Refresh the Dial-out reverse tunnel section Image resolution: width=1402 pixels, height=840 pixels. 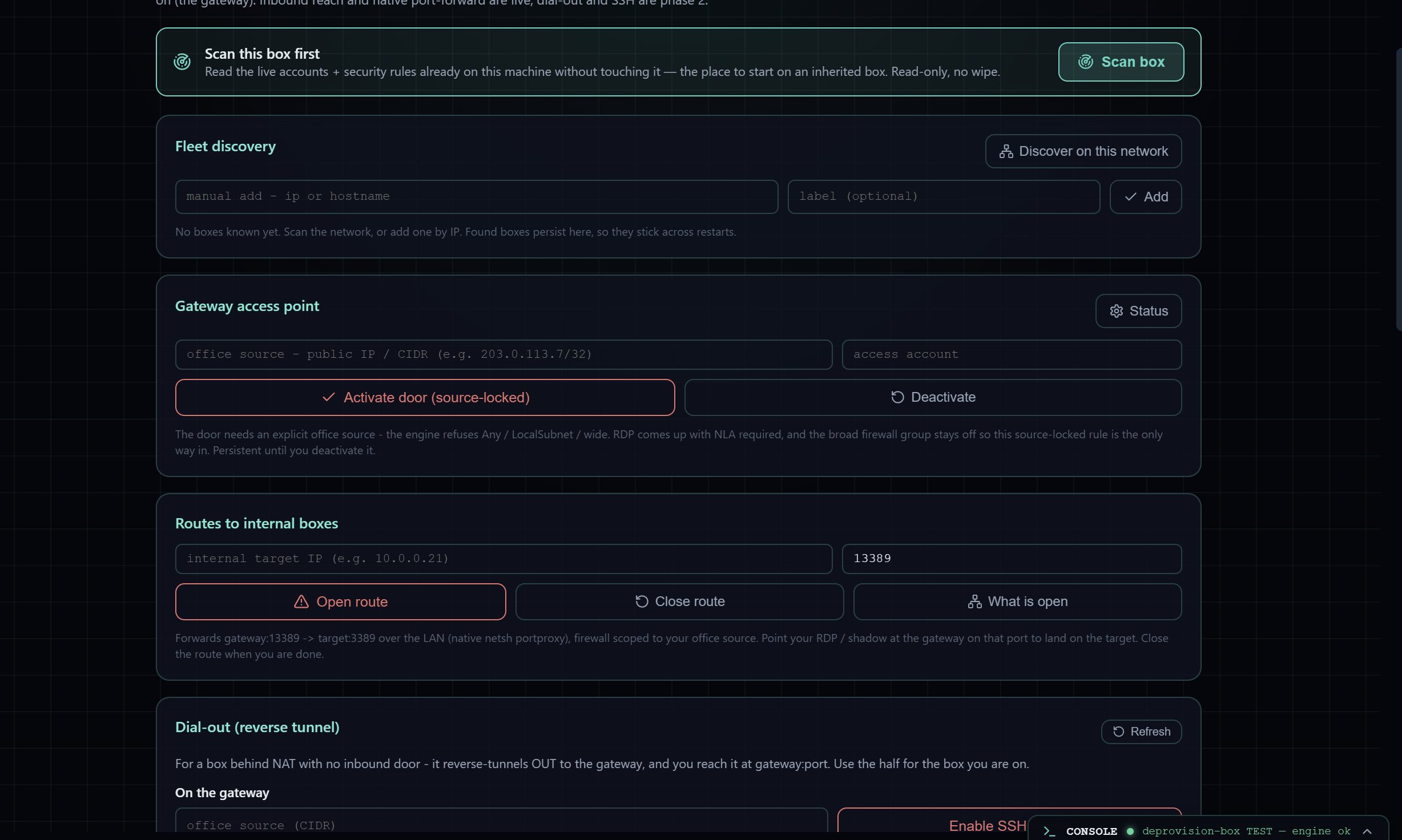pyautogui.click(x=1141, y=732)
